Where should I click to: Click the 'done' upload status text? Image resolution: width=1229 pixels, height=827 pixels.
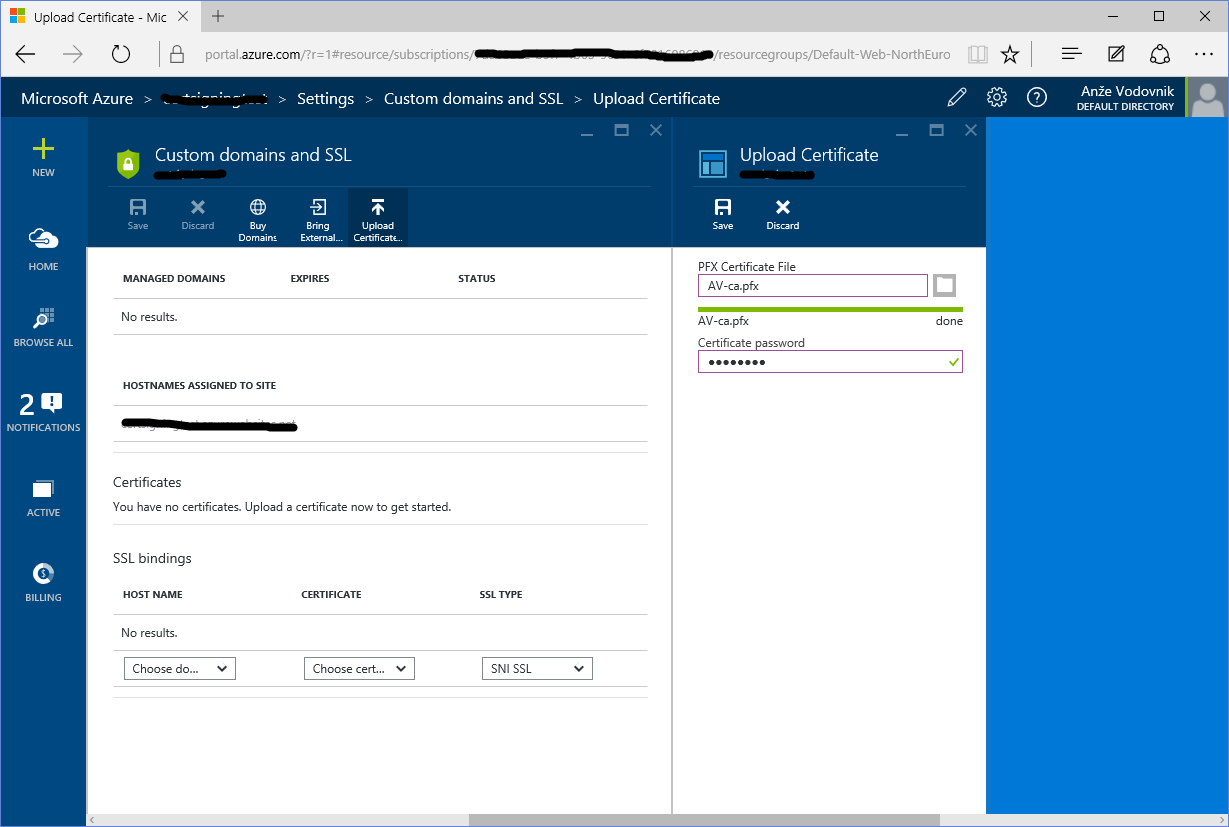(x=949, y=321)
